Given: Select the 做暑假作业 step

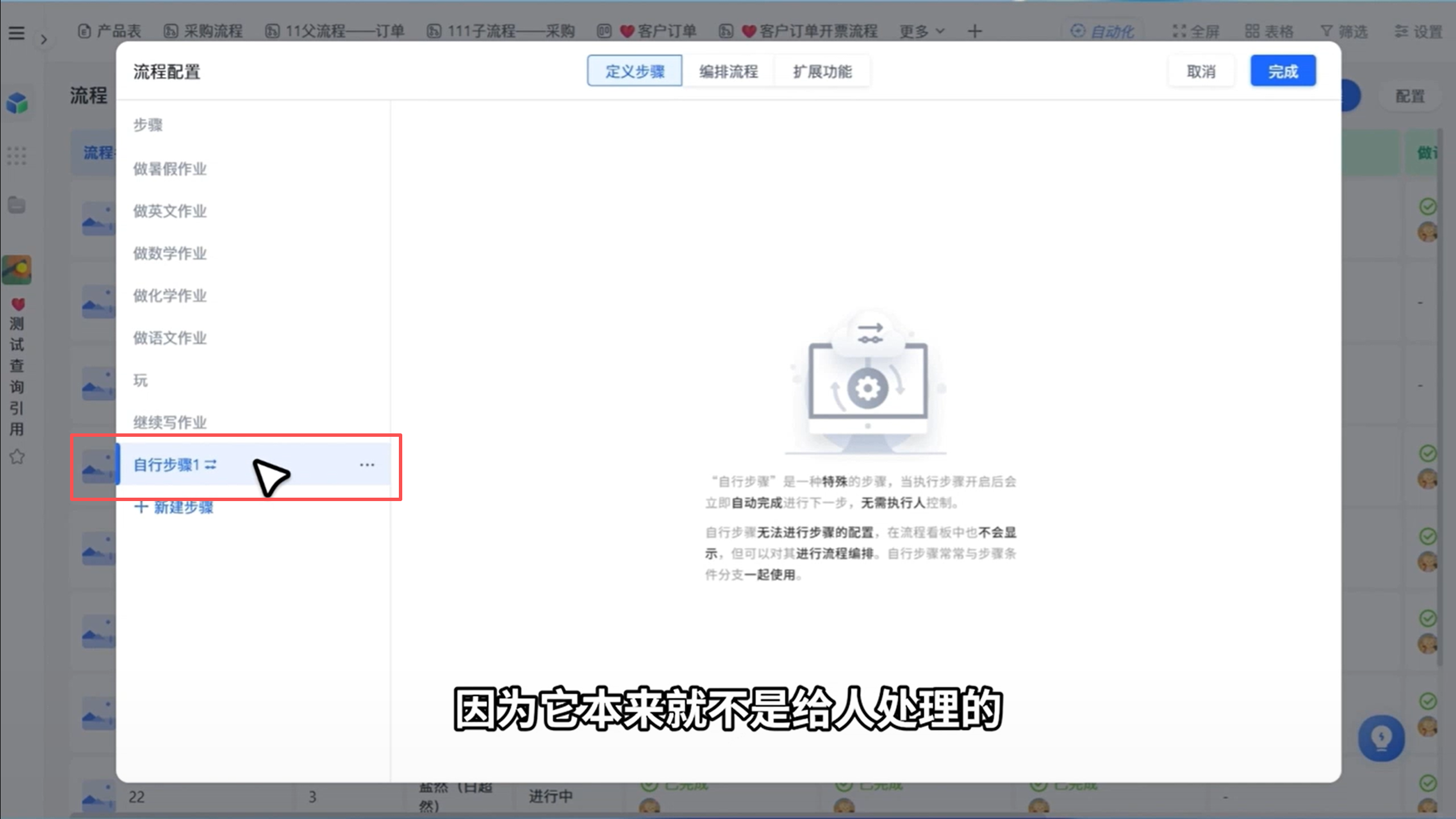Looking at the screenshot, I should tap(253, 169).
